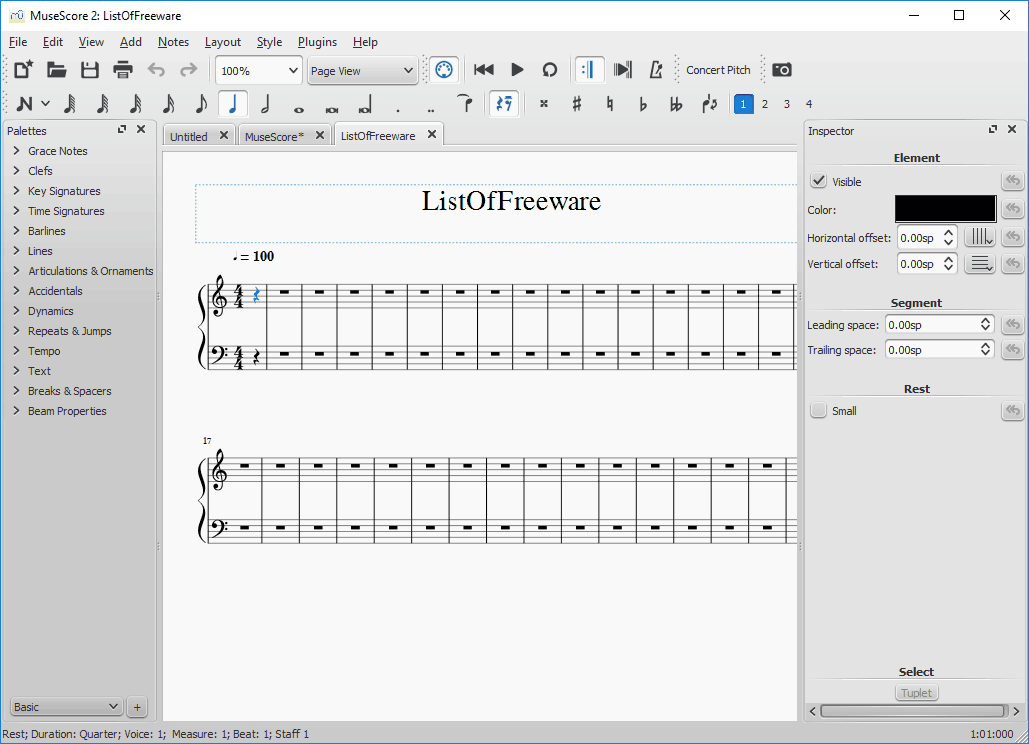Viewport: 1029px width, 744px height.
Task: Toggle the metronome icon
Action: [x=656, y=70]
